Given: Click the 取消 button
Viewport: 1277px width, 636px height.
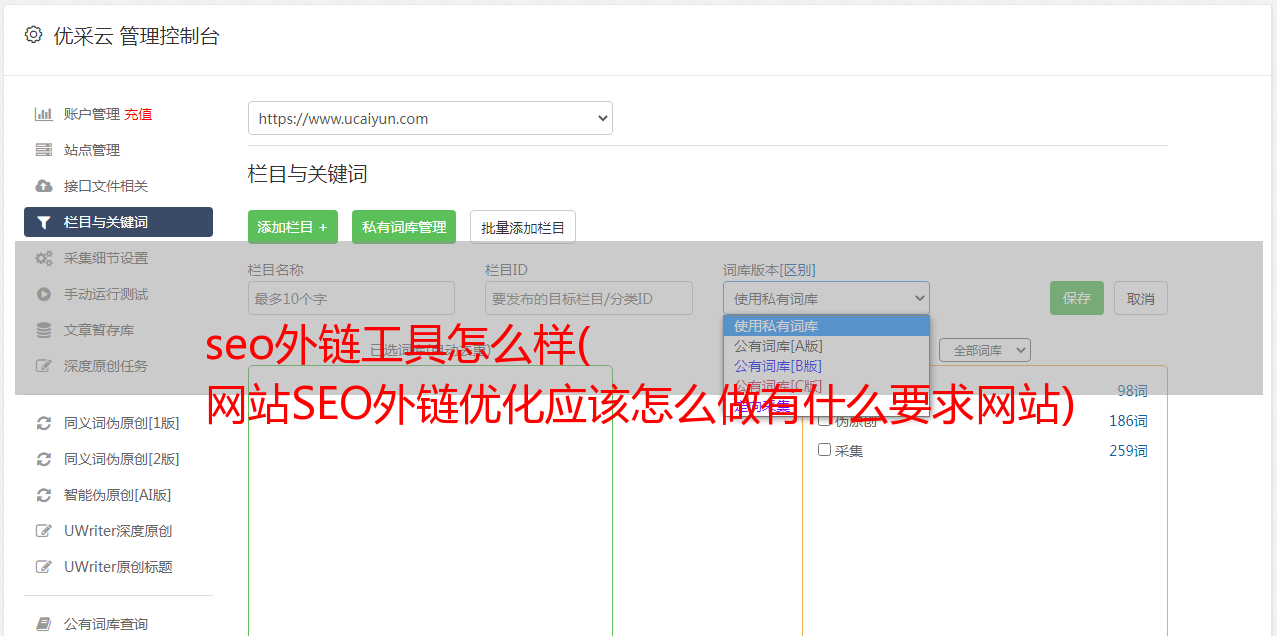Looking at the screenshot, I should coord(1141,298).
